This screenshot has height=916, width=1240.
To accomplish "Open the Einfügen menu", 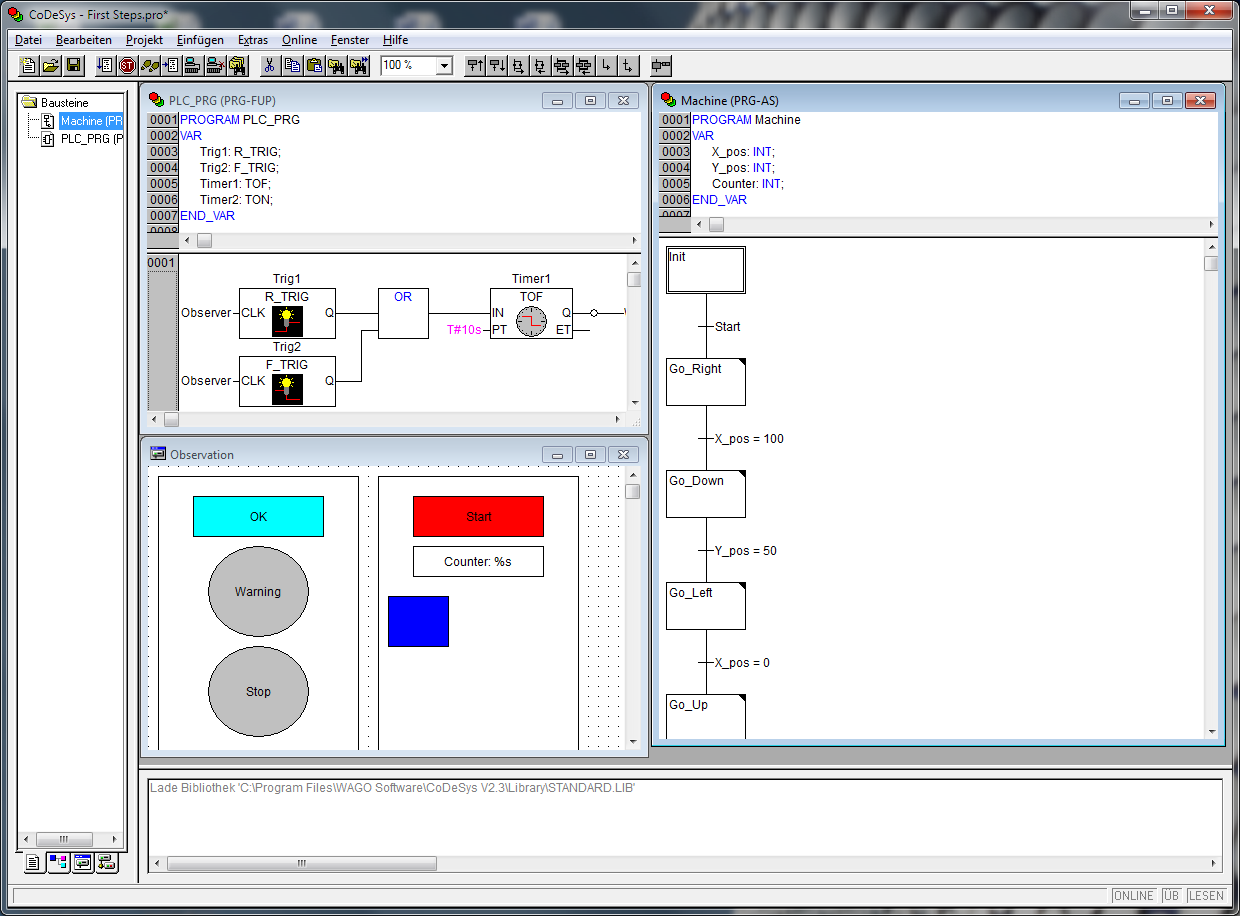I will point(200,40).
